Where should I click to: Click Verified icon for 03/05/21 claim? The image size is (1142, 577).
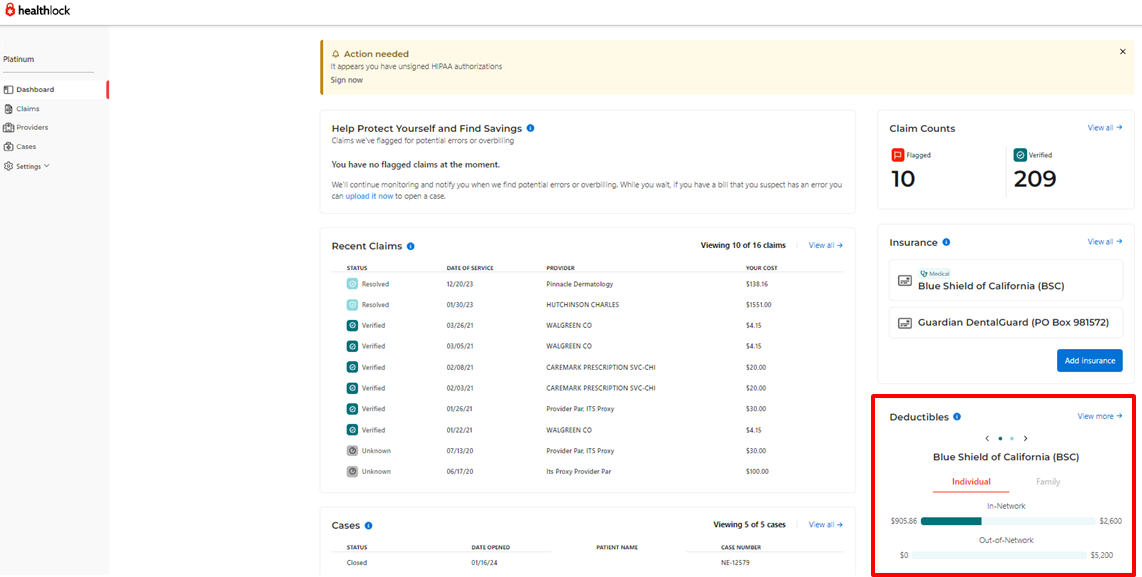(x=353, y=346)
